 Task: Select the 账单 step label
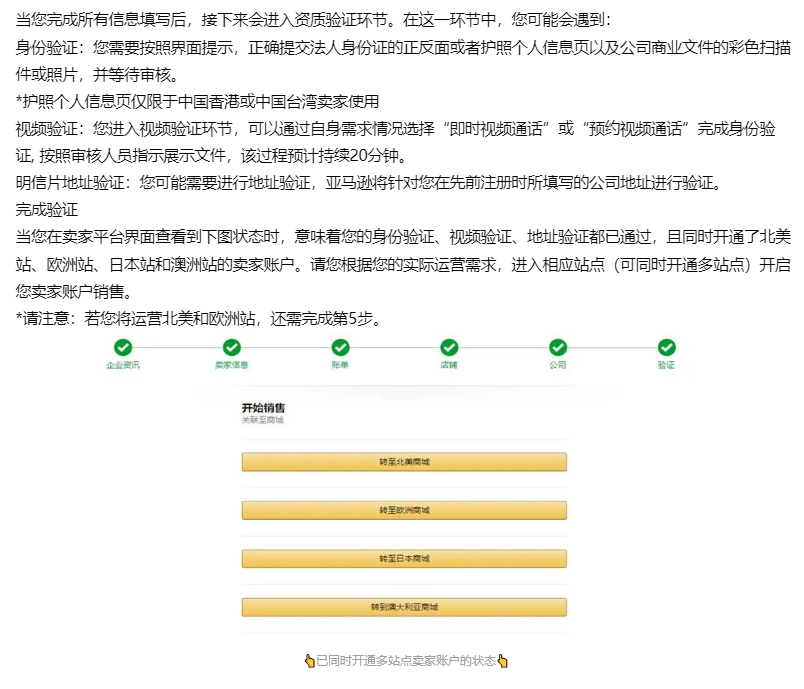click(x=340, y=365)
